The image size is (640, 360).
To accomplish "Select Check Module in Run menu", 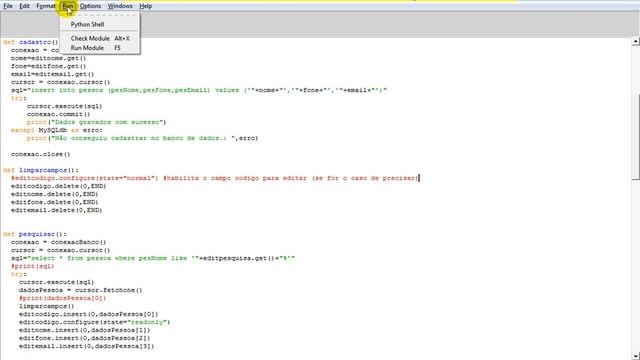I will (100, 38).
